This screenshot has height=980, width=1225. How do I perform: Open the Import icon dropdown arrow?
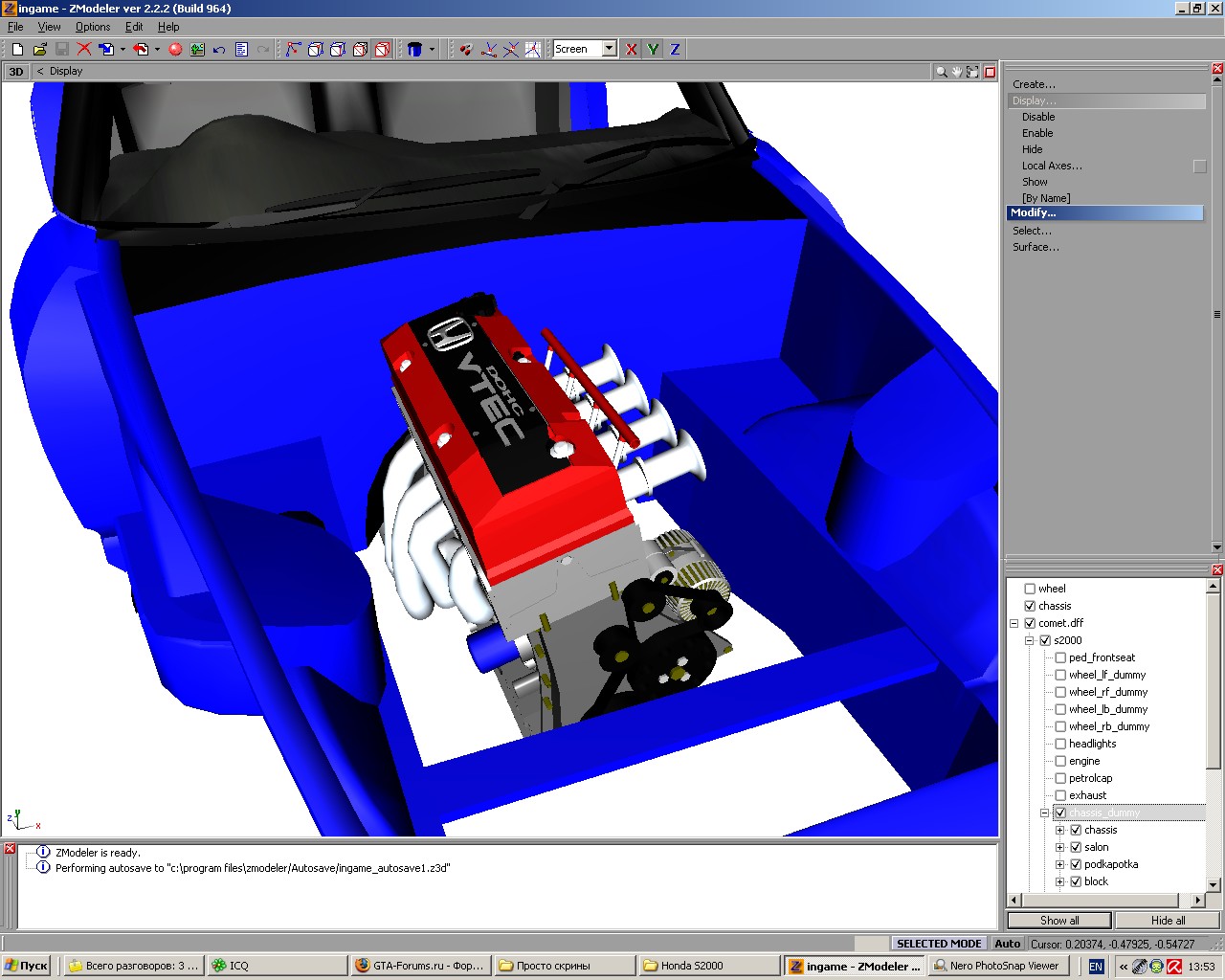(x=122, y=49)
